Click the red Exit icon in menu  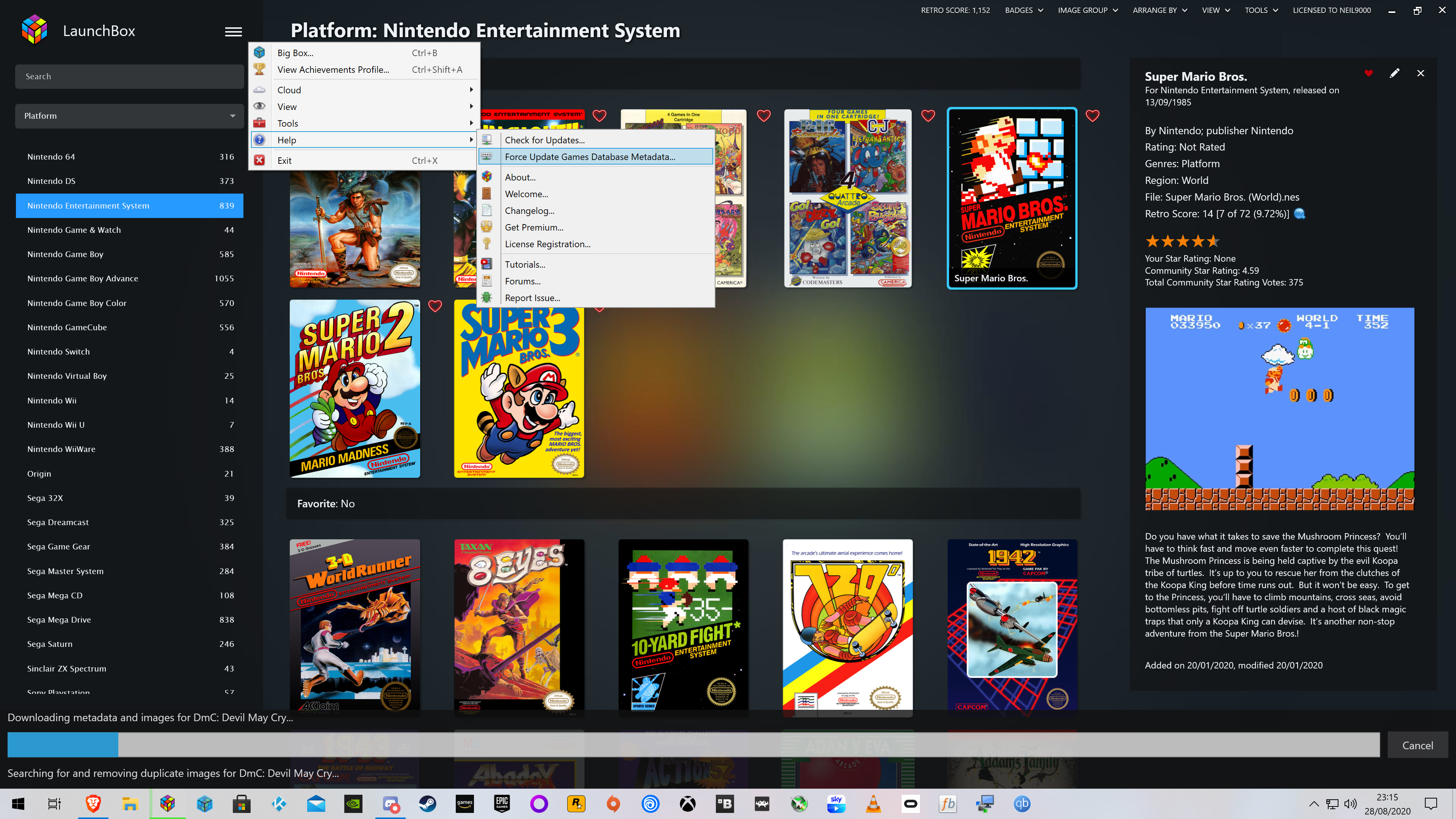click(259, 160)
